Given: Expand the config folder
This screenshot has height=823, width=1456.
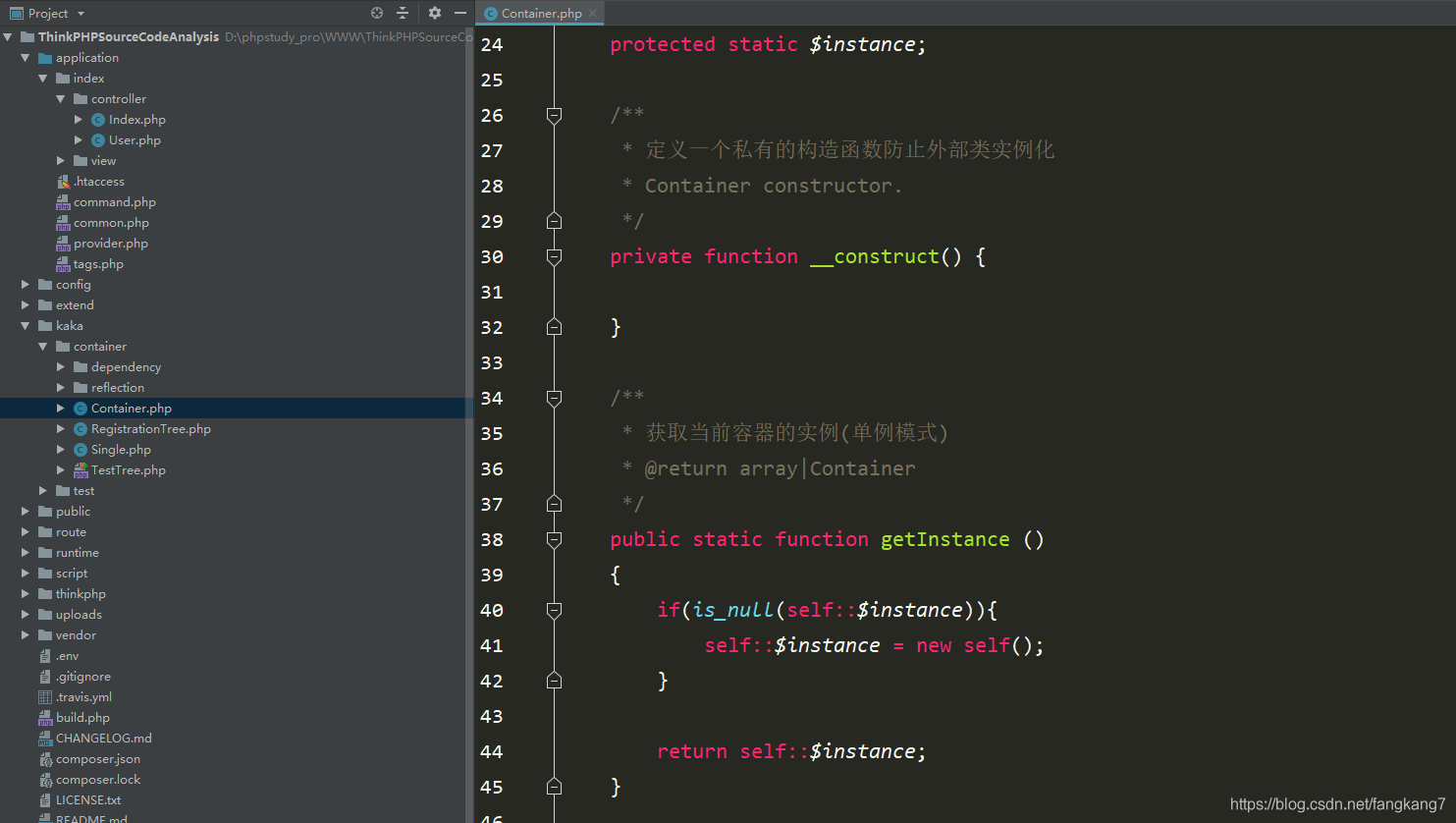Looking at the screenshot, I should [26, 285].
